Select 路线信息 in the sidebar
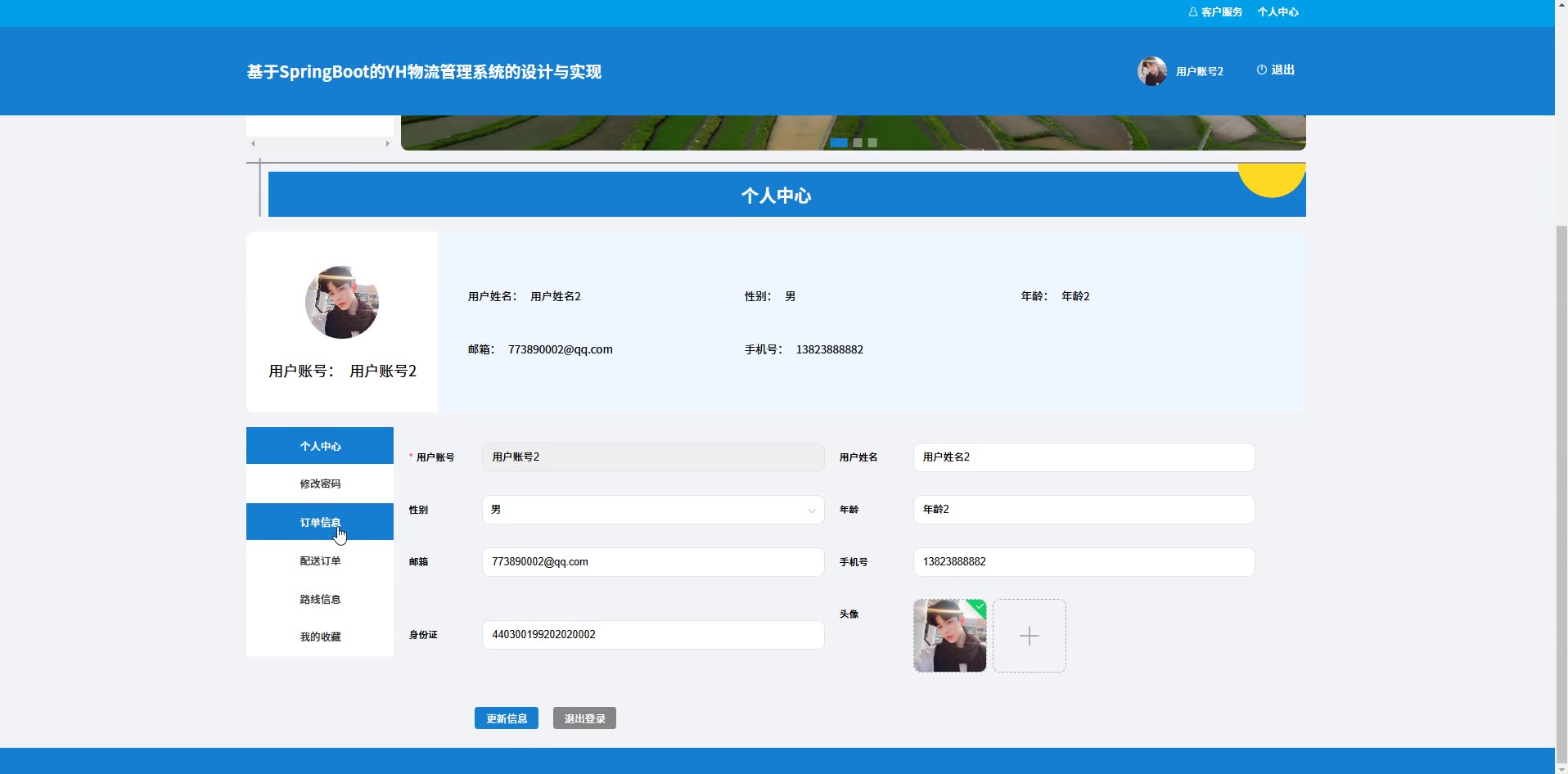The width and height of the screenshot is (1568, 774). point(320,599)
